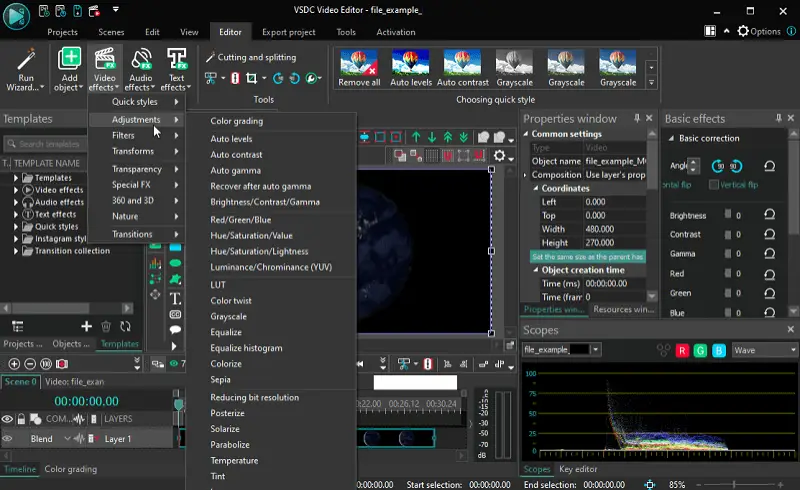
Task: Open the Color grading bottom tab
Action: tap(70, 469)
